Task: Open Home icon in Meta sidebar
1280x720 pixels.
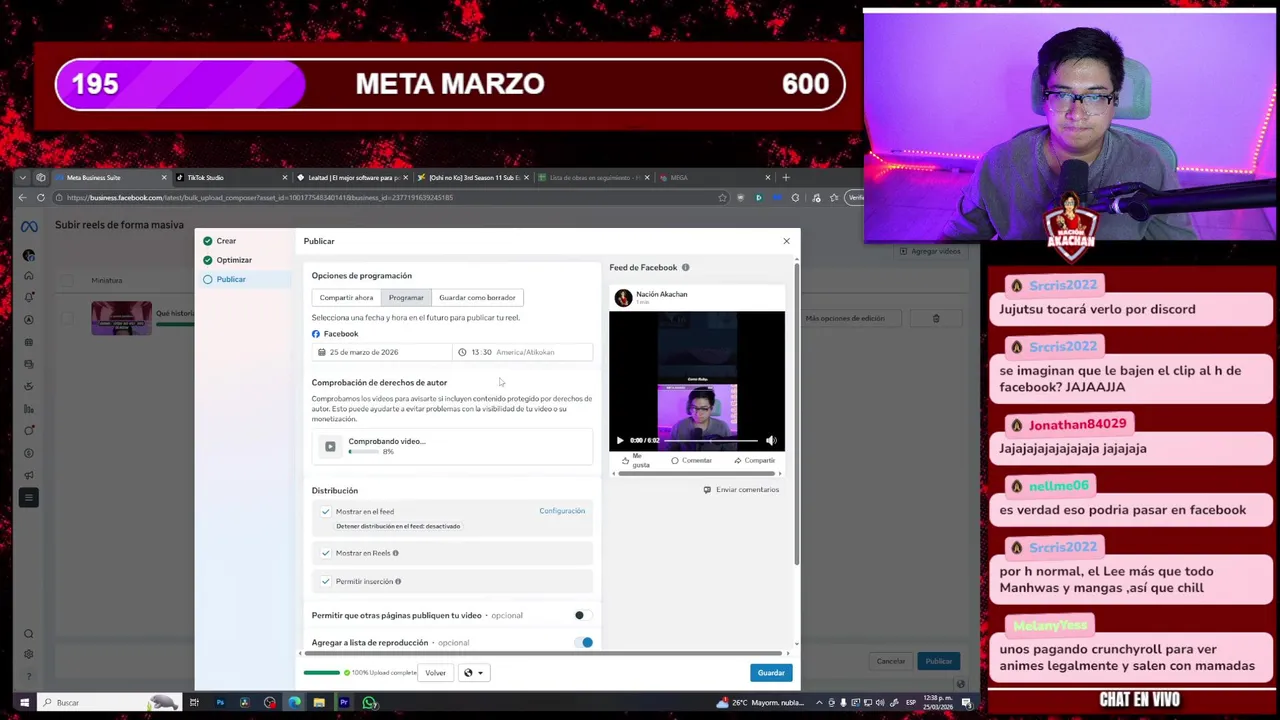Action: [29, 275]
